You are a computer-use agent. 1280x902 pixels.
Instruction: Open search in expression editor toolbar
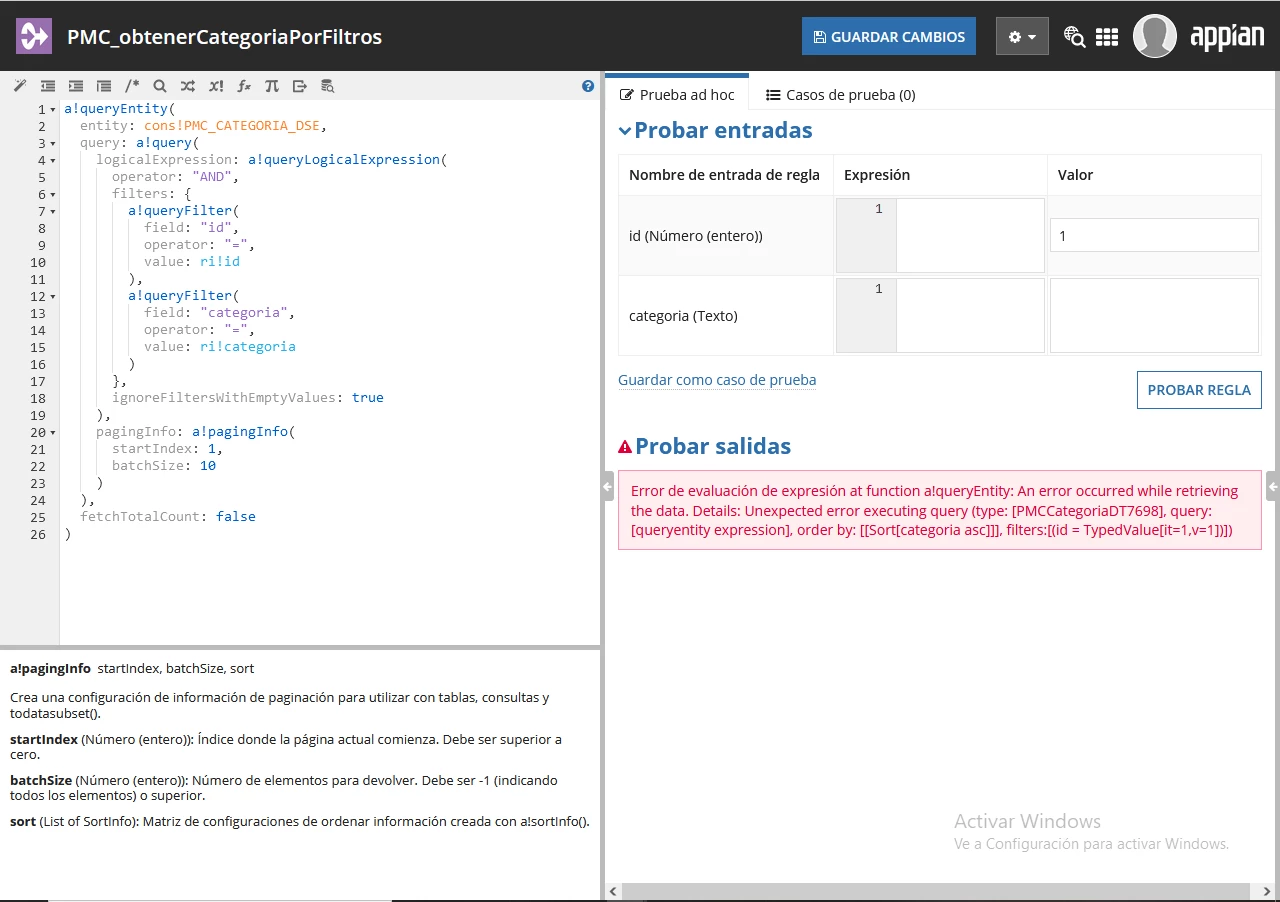coord(160,86)
